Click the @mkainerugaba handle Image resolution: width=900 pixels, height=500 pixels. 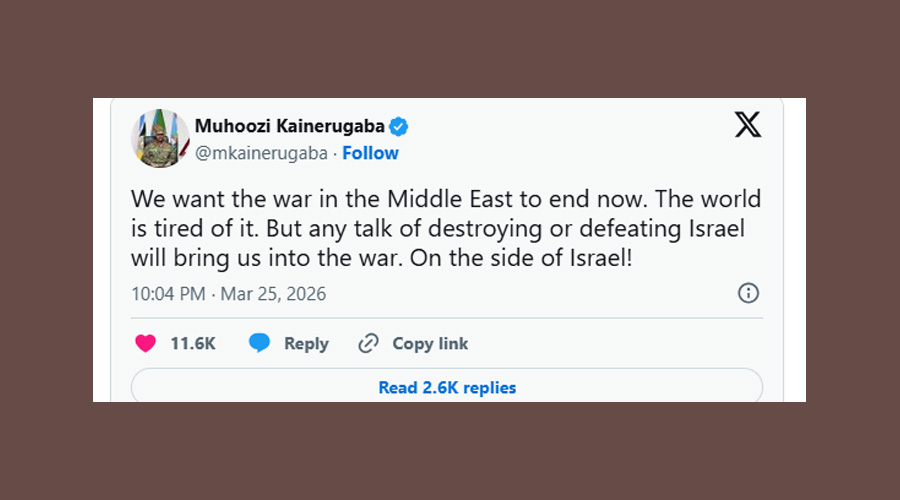[262, 153]
